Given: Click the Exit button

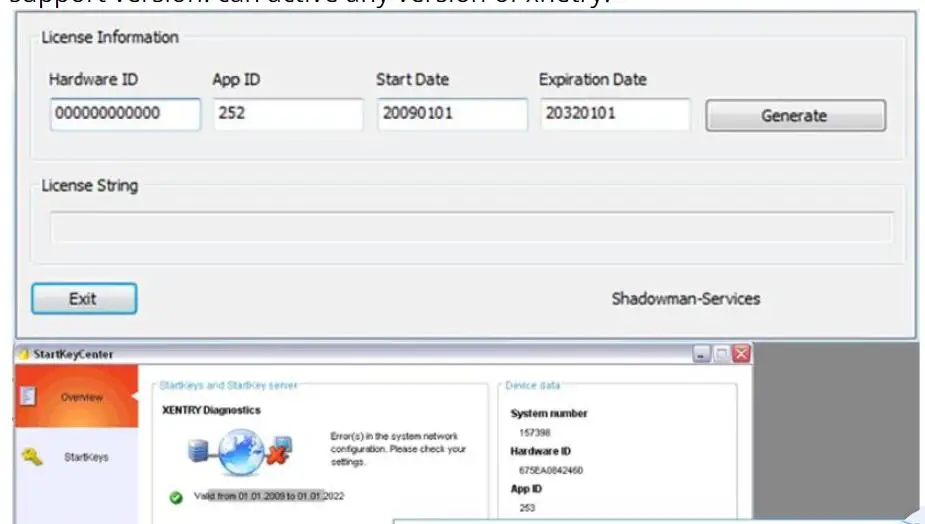Looking at the screenshot, I should pyautogui.click(x=84, y=299).
